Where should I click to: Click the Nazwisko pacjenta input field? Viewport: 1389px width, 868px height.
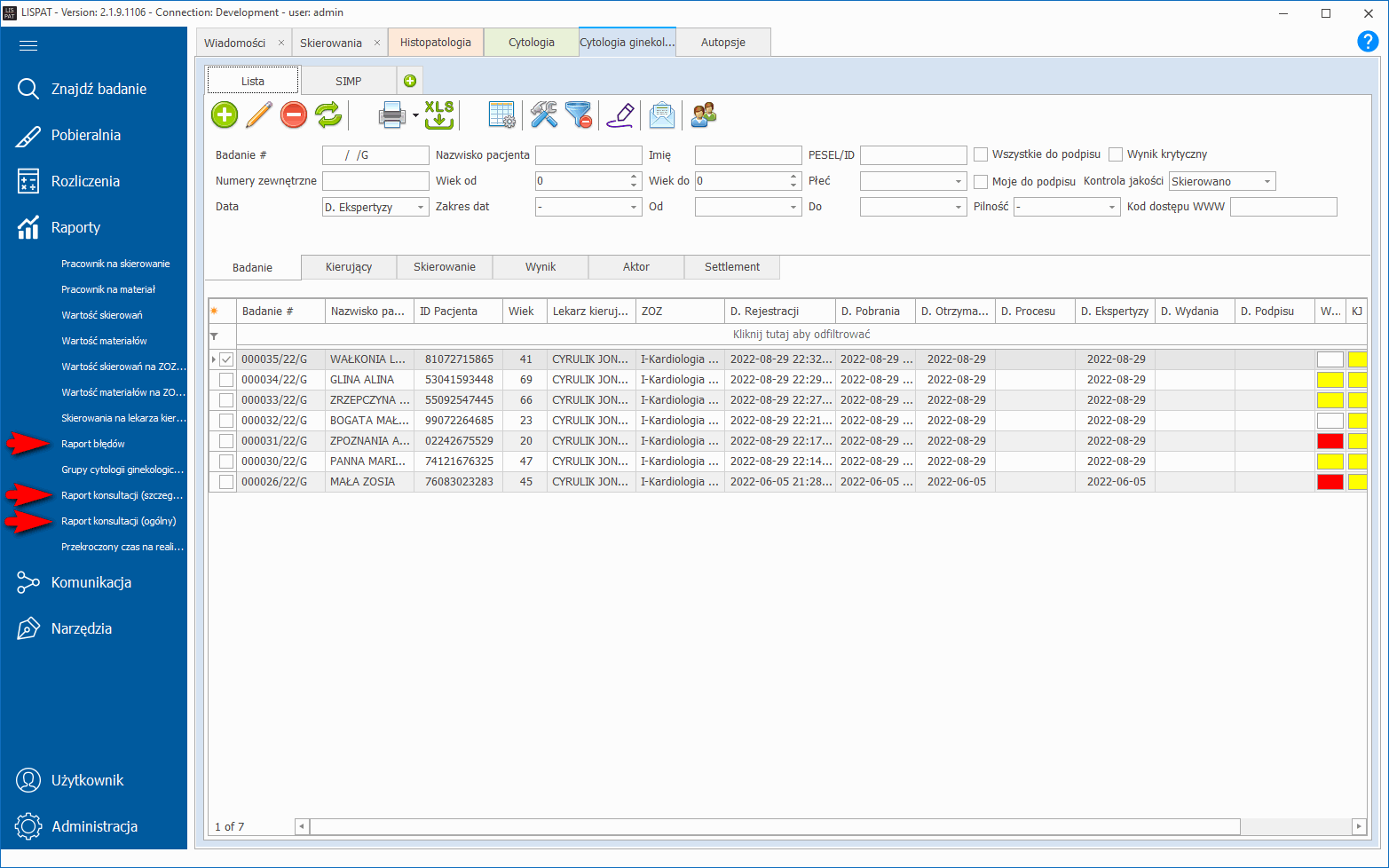[x=588, y=155]
